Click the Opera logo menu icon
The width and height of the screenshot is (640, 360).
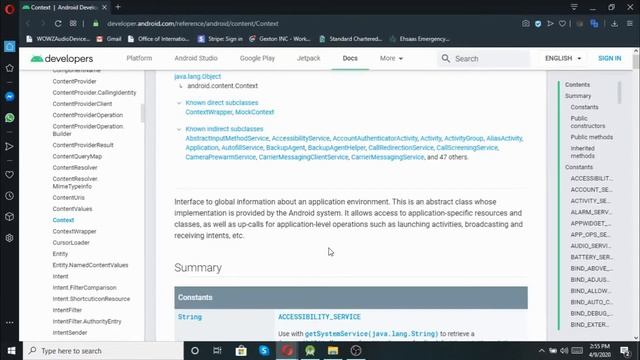tap(9, 9)
